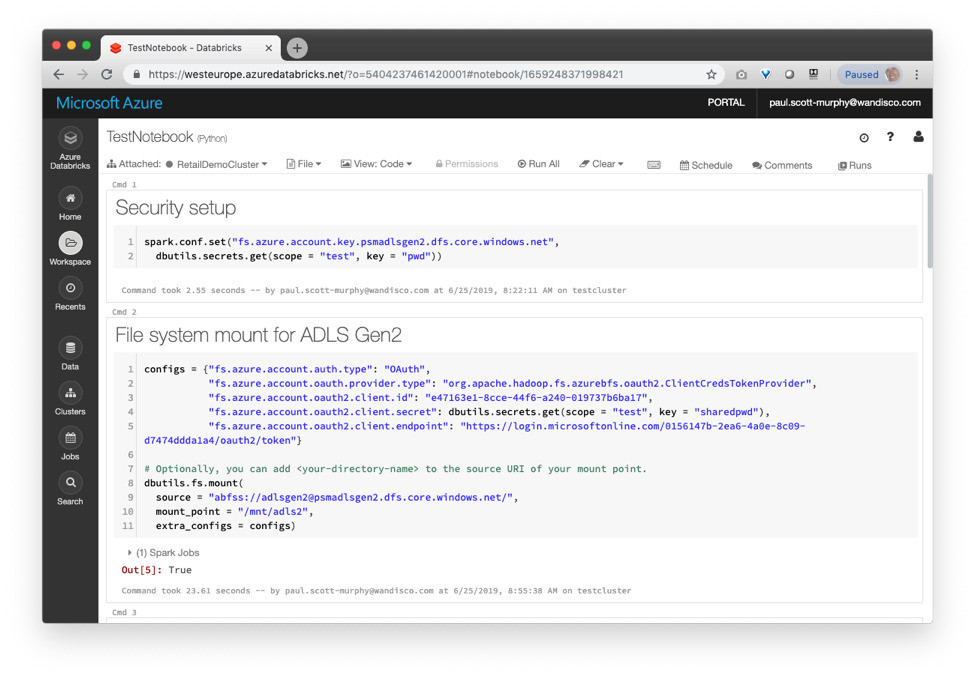The image size is (974, 677).
Task: Open the Workspace sidebar icon
Action: 70,243
